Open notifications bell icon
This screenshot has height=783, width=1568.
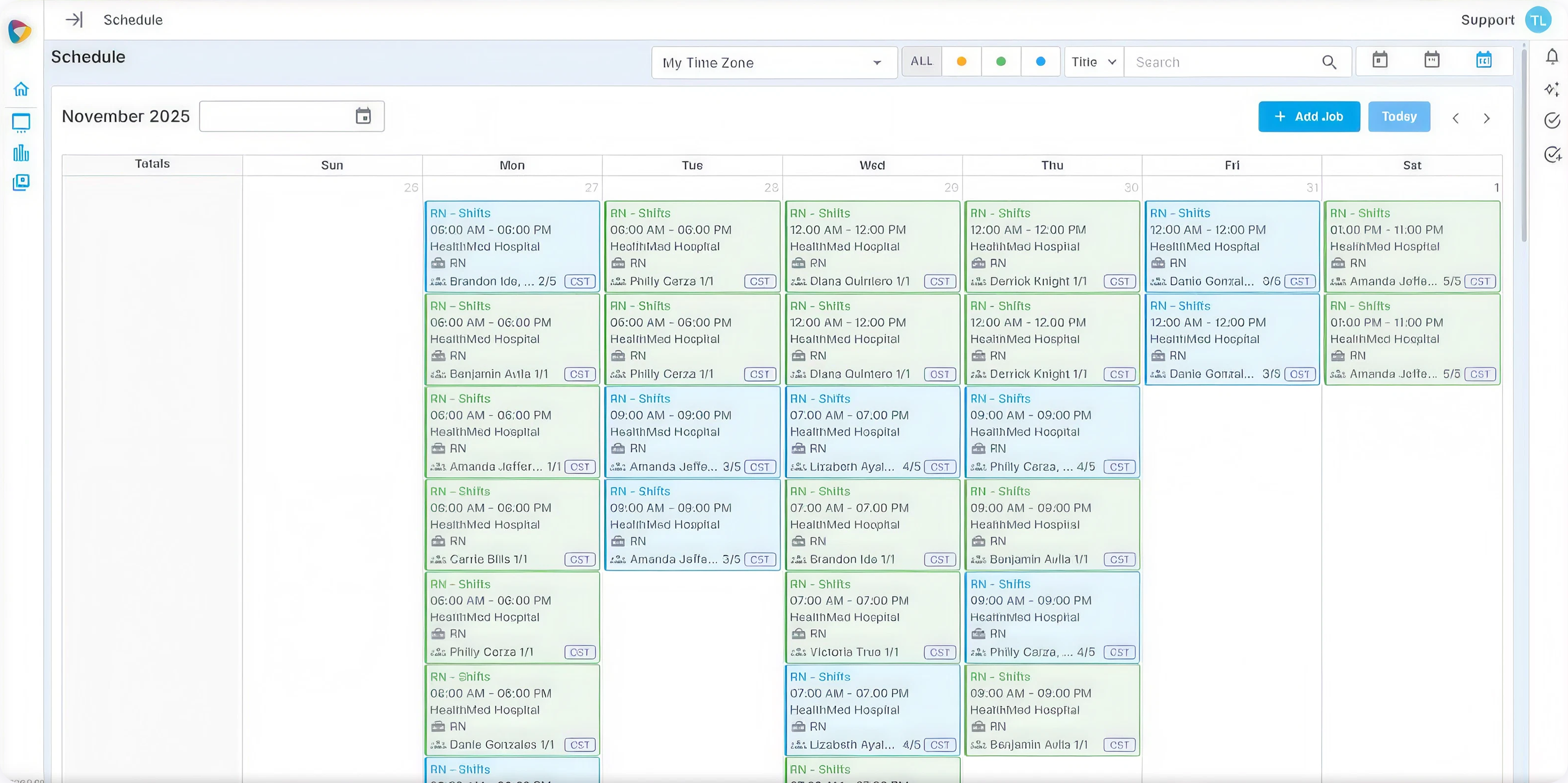pyautogui.click(x=1552, y=57)
